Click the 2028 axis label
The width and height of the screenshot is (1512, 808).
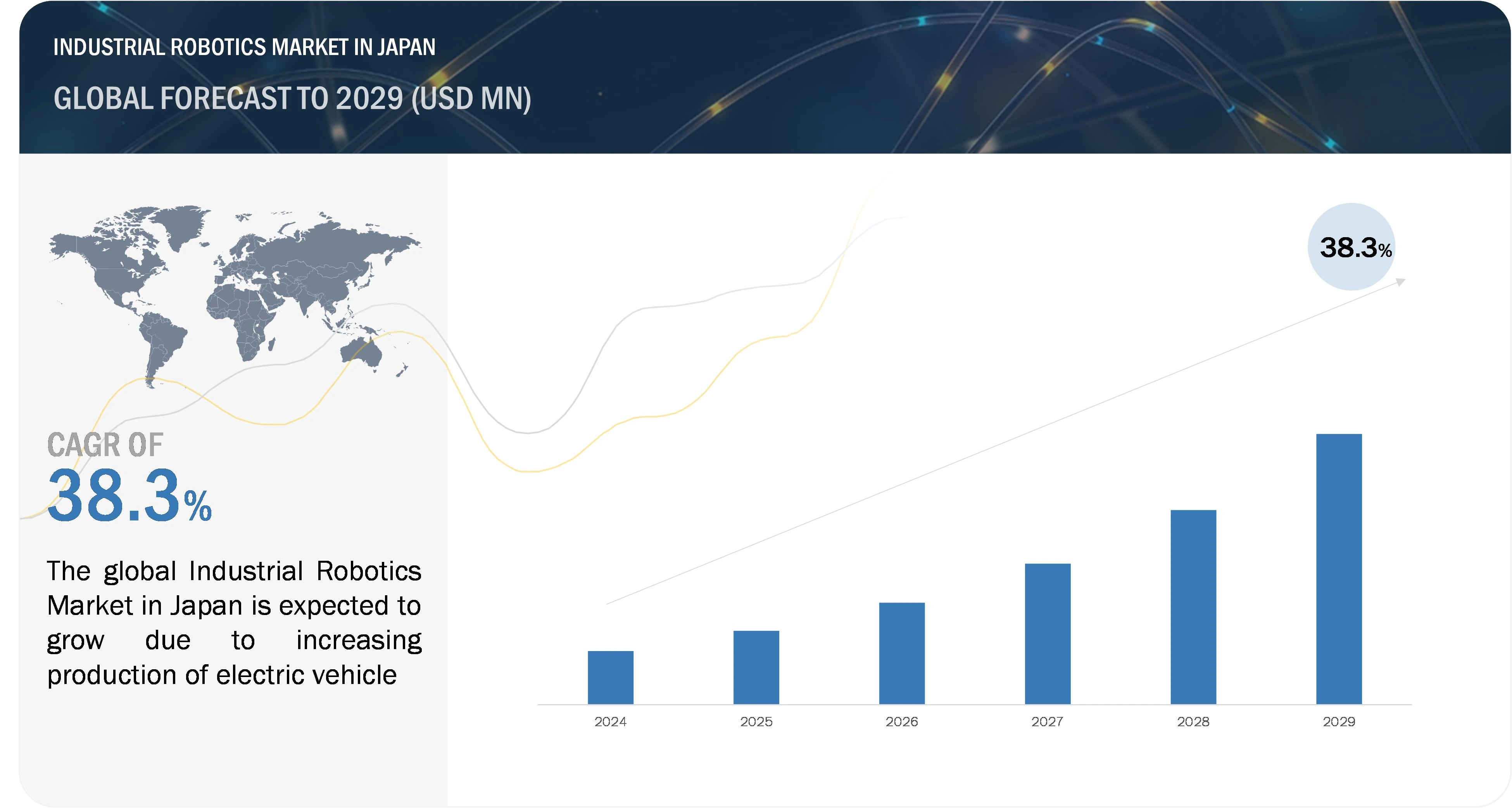[x=1193, y=722]
